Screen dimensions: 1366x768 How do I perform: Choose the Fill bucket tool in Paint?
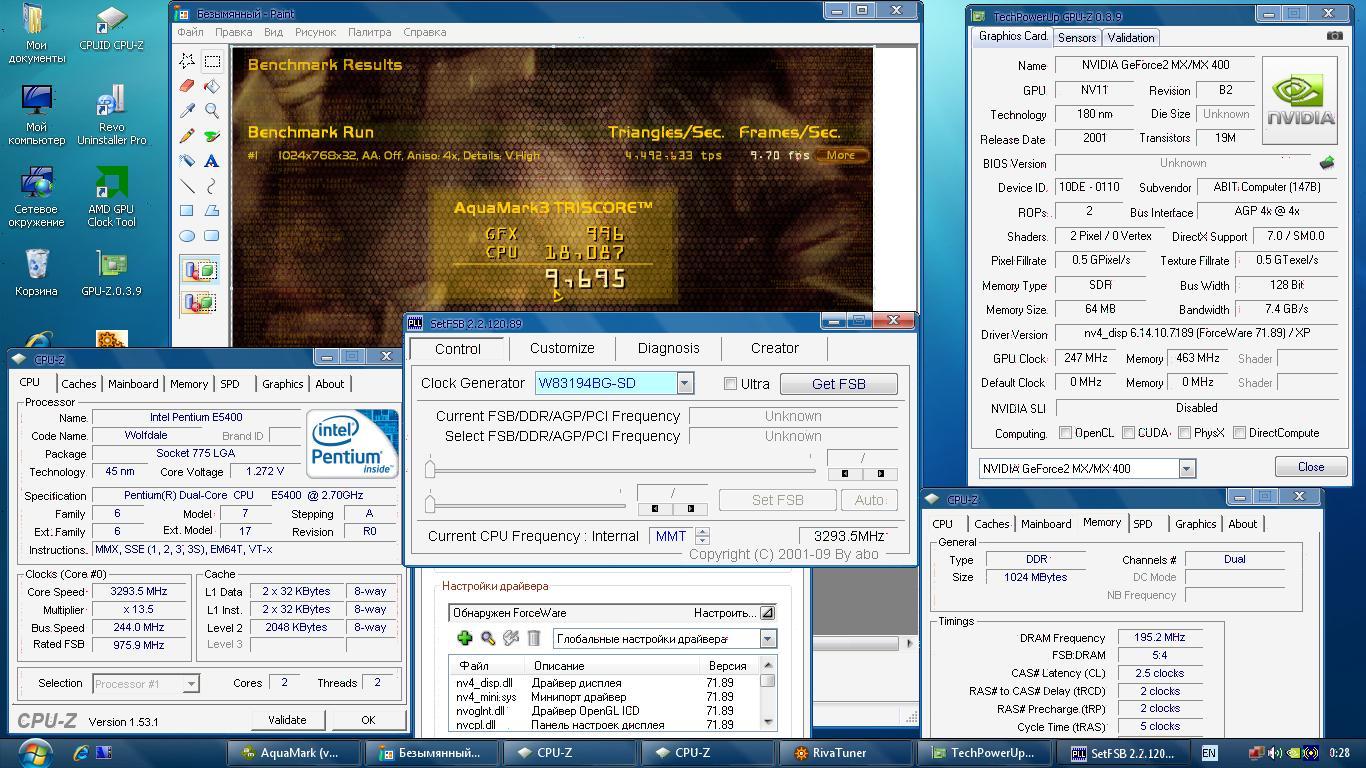pos(212,86)
